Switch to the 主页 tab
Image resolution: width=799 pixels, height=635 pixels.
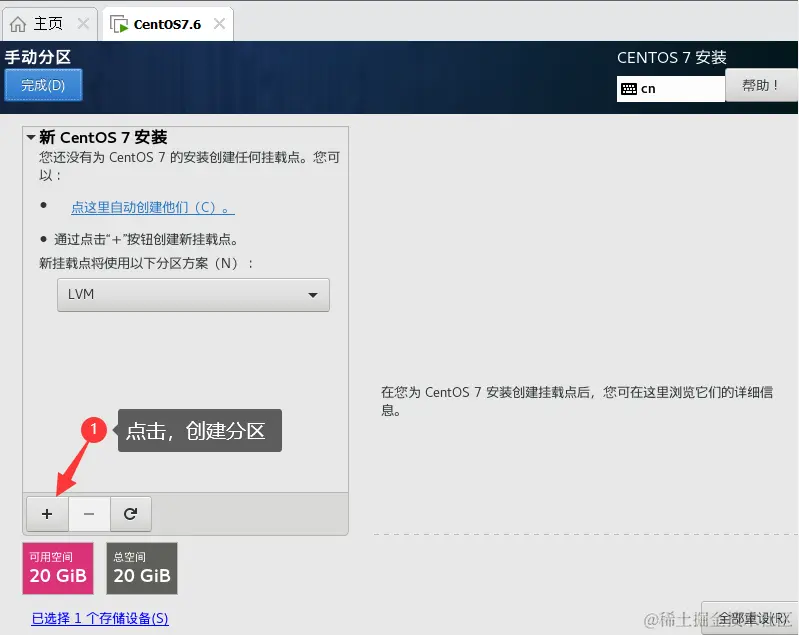point(49,23)
